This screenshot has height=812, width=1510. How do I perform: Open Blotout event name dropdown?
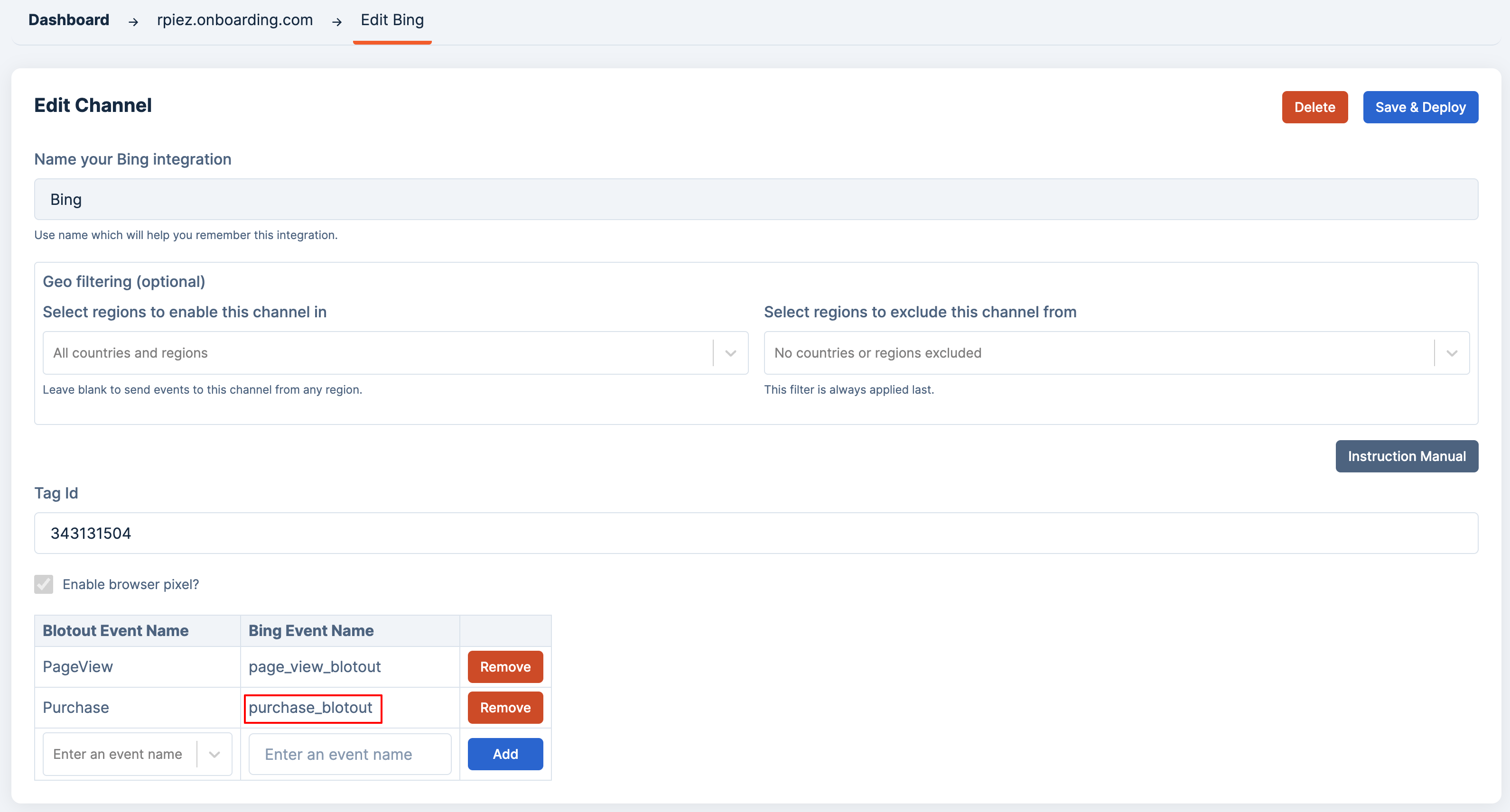(x=117, y=754)
